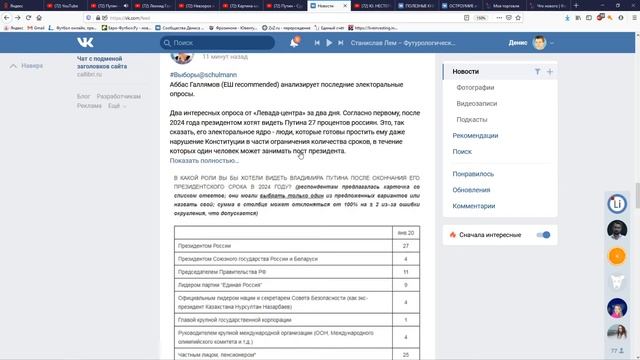Open the browser home page icon
The height and width of the screenshot is (360, 640).
(x=39, y=18)
